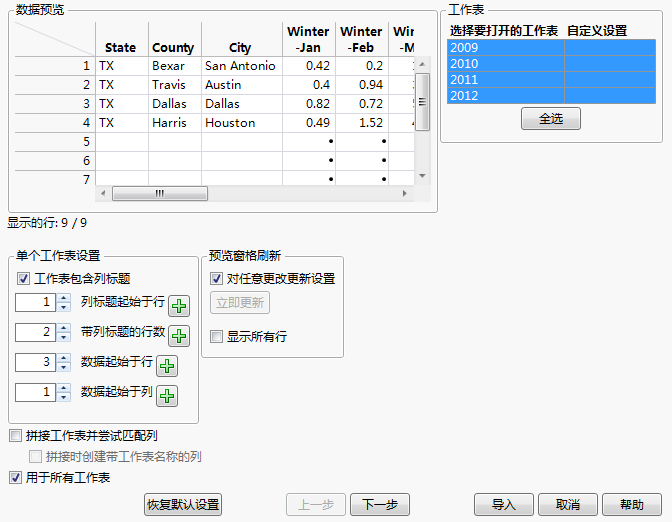Click the 0.94 value cell
The width and height of the screenshot is (672, 522).
(x=362, y=85)
